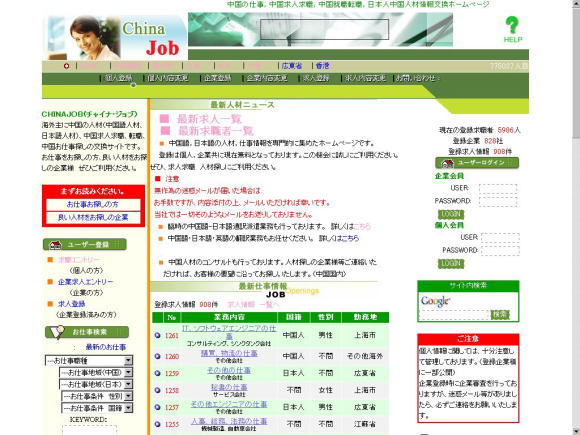Click その他海外 location cell
This screenshot has width=580, height=435.
pyautogui.click(x=365, y=356)
